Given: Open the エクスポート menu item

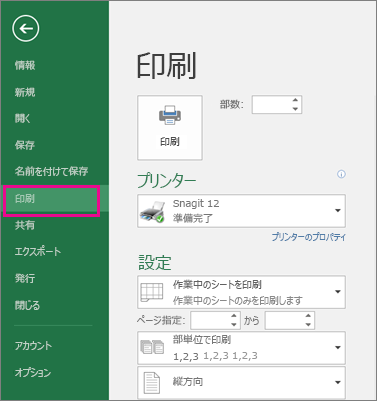Looking at the screenshot, I should click(38, 252).
